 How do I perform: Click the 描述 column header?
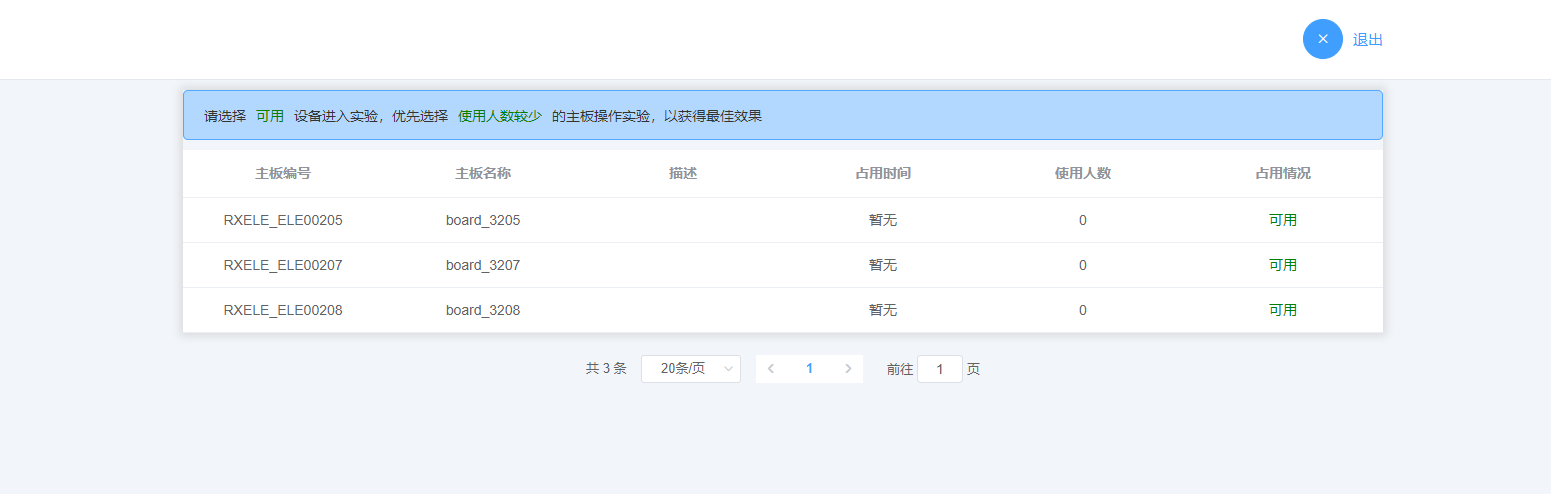click(x=683, y=173)
